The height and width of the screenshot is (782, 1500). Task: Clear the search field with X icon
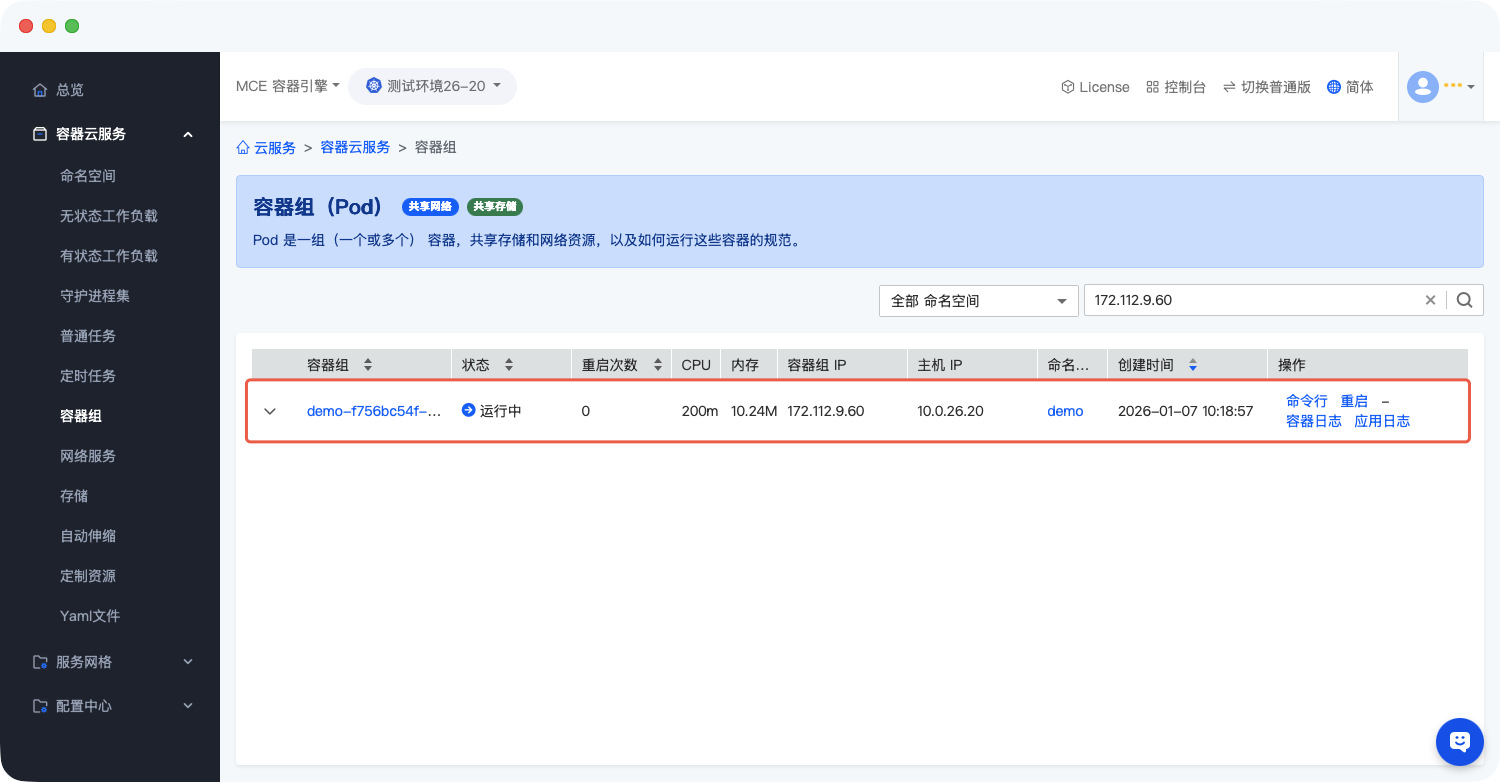1430,300
